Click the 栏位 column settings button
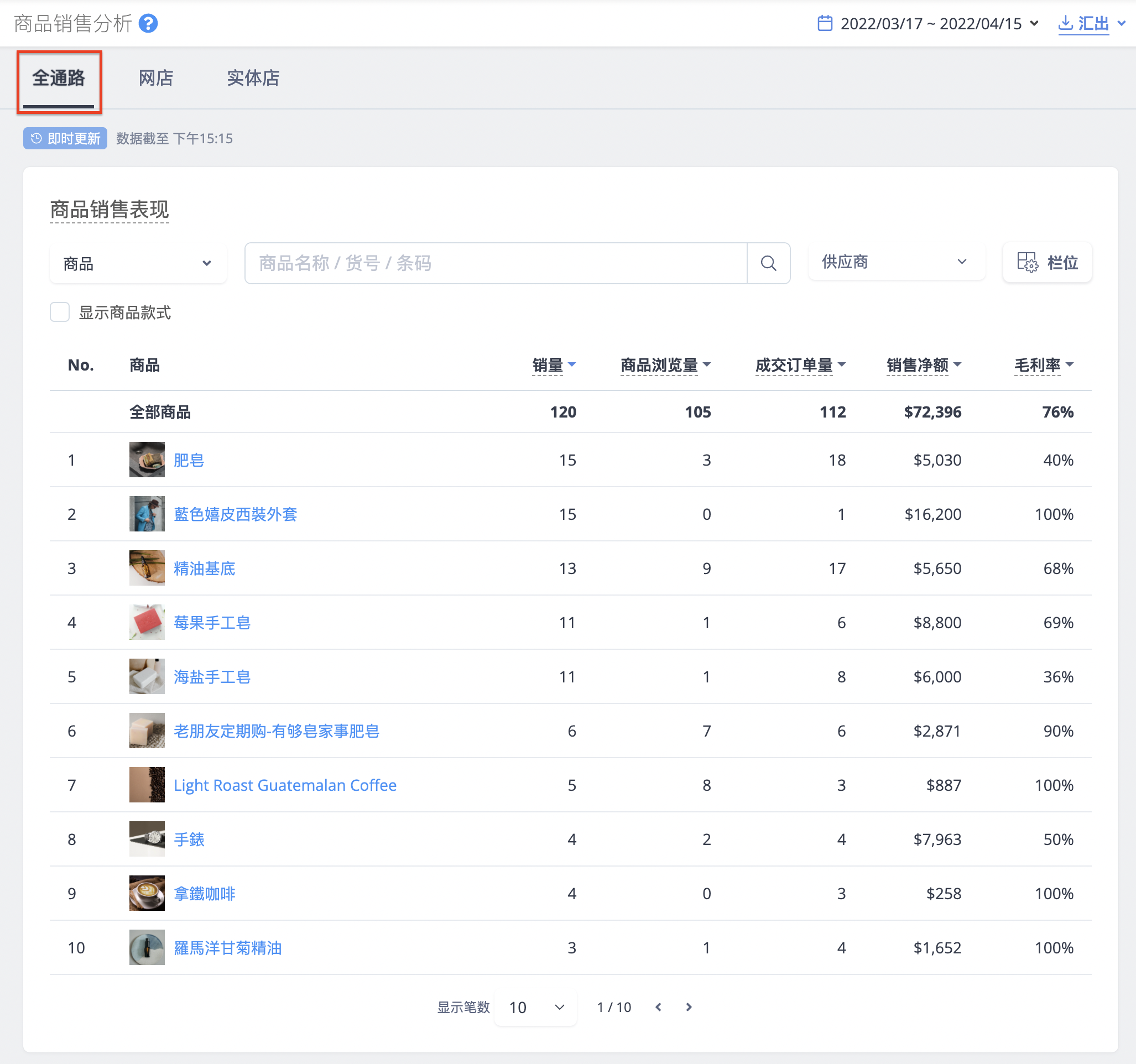 (1047, 262)
